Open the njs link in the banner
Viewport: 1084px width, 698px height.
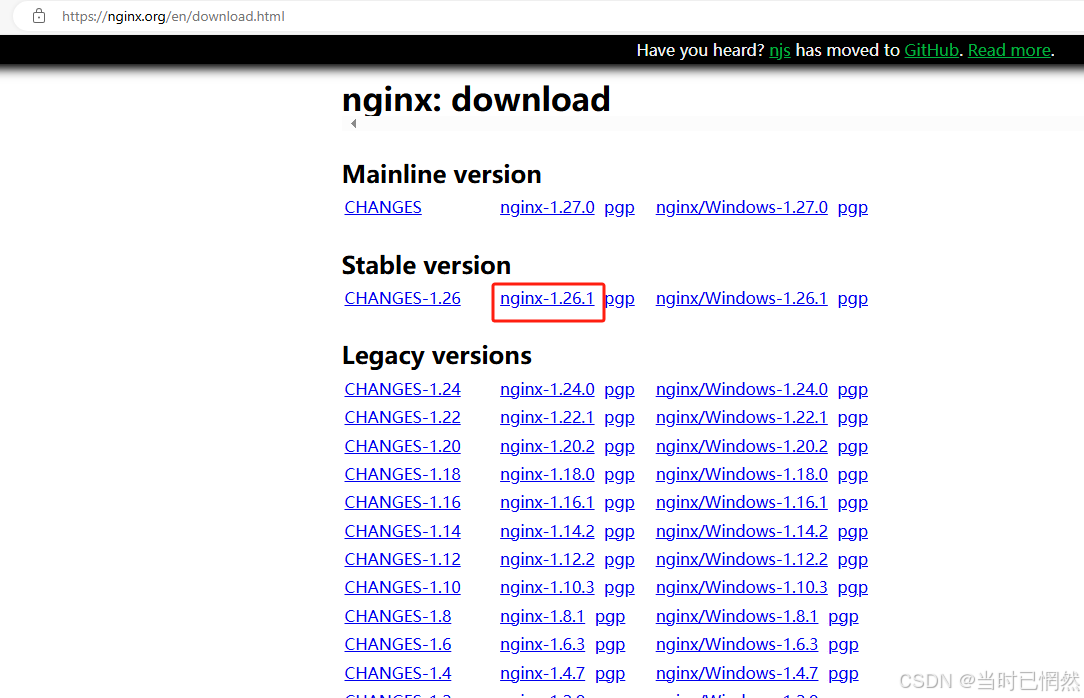779,50
